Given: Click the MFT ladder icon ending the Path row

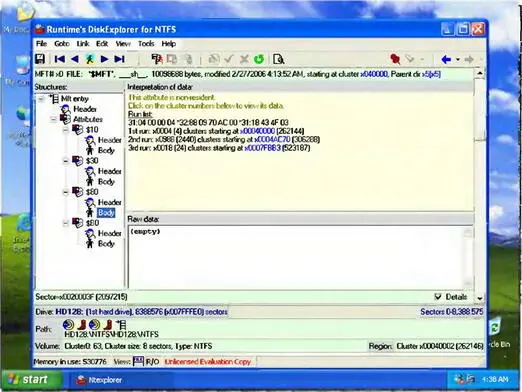Looking at the screenshot, I should coord(121,324).
